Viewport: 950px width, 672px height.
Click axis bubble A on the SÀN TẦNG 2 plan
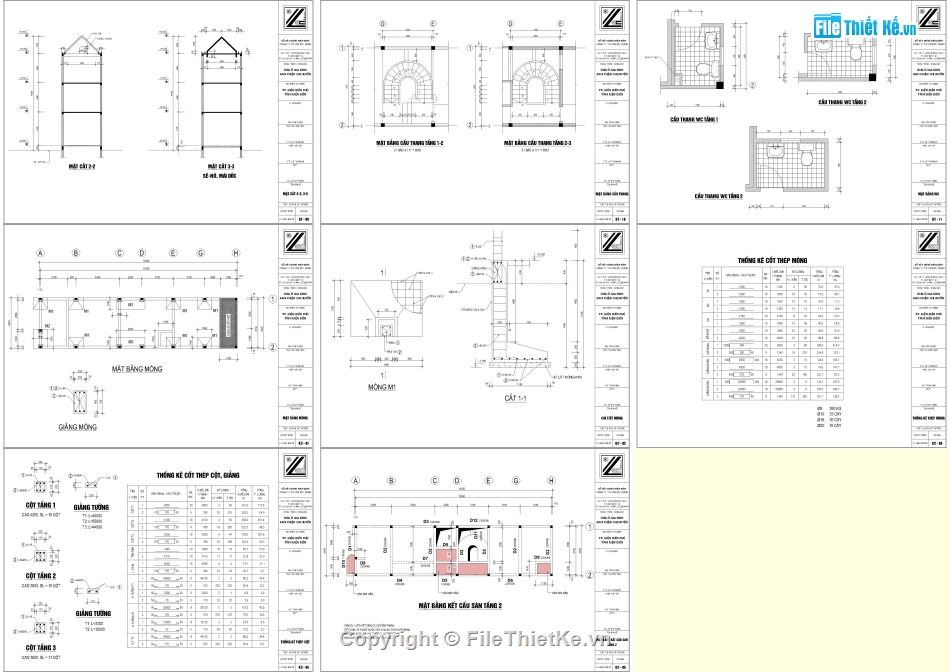(356, 481)
